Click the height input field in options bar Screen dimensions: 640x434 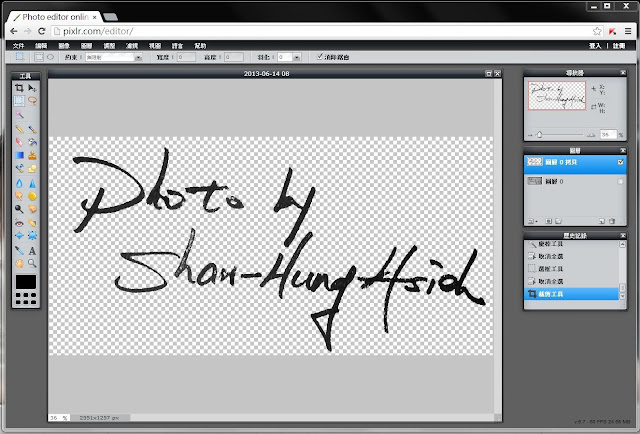(x=234, y=57)
